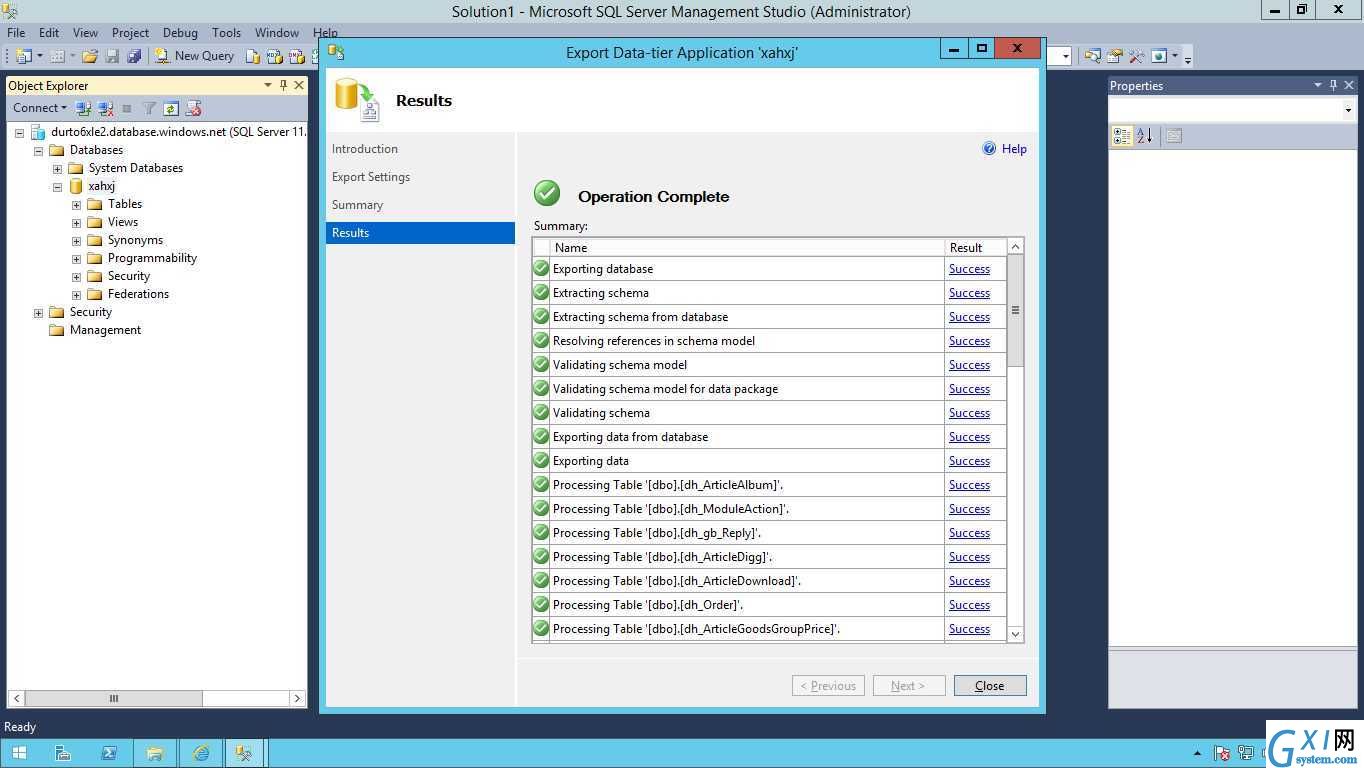Click the New Project toolbar icon

(x=24, y=56)
